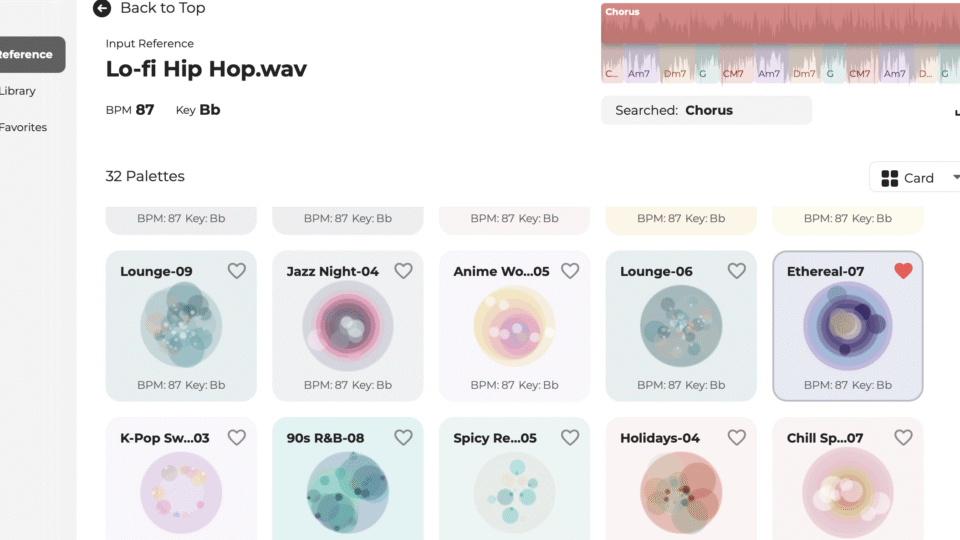Open the Card view dropdown arrow
This screenshot has height=540, width=960.
click(x=955, y=178)
